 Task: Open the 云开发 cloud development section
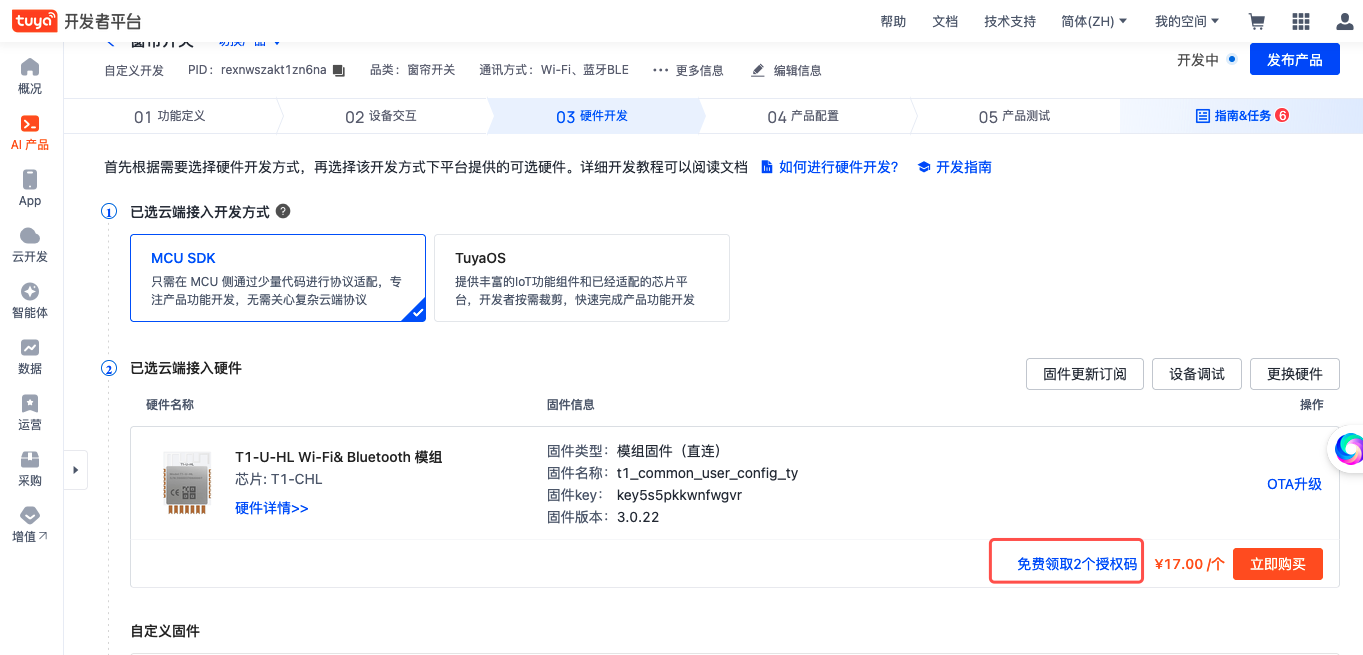click(x=30, y=244)
